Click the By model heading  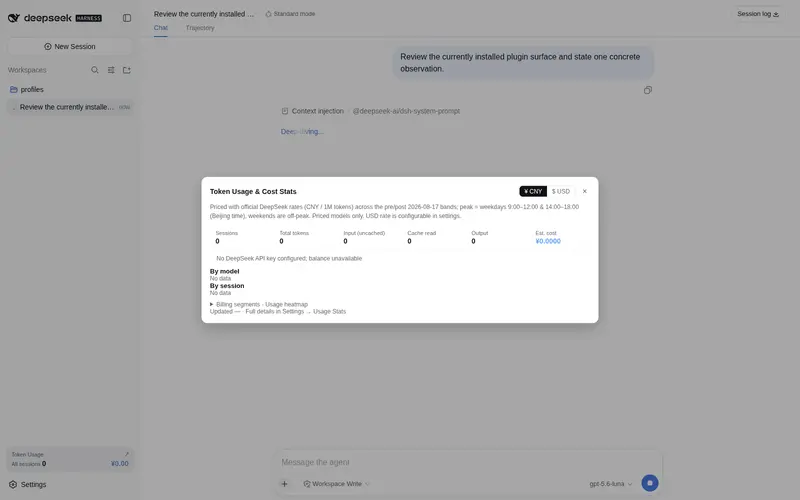[x=224, y=271]
